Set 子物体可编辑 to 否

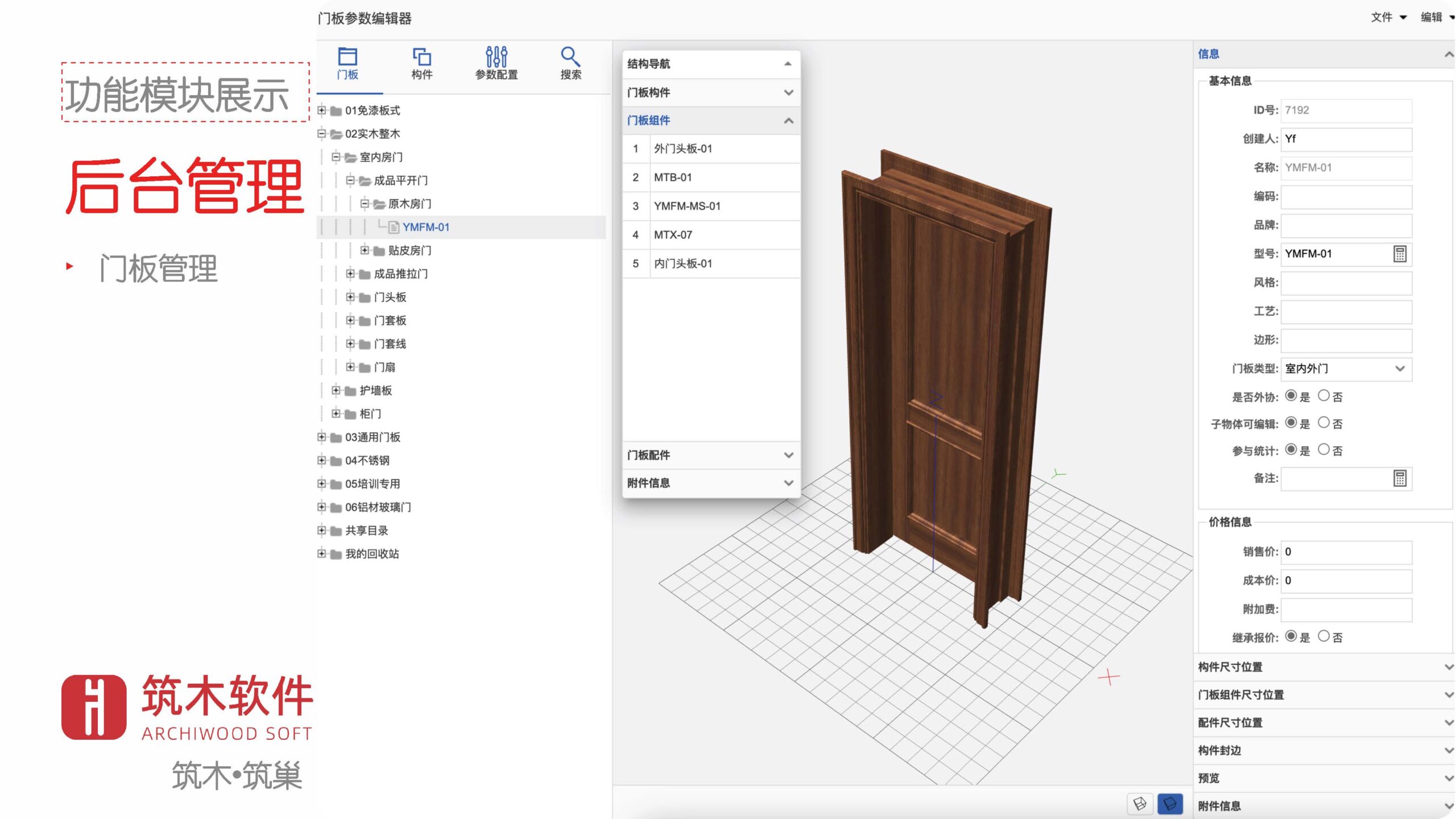tap(1323, 423)
